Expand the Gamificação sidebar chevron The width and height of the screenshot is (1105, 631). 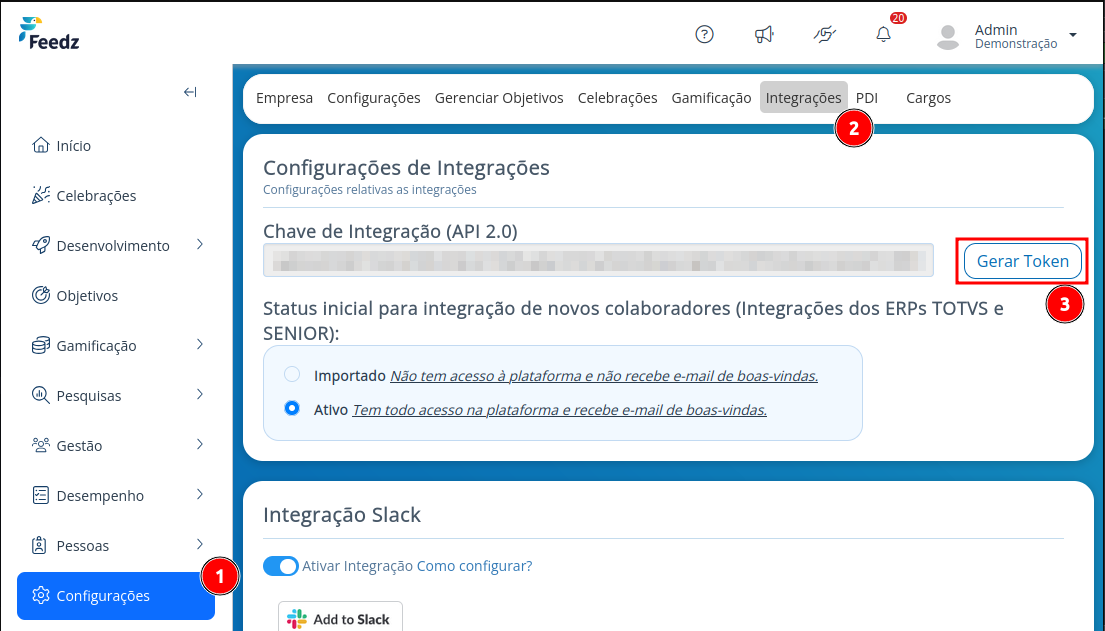point(199,344)
